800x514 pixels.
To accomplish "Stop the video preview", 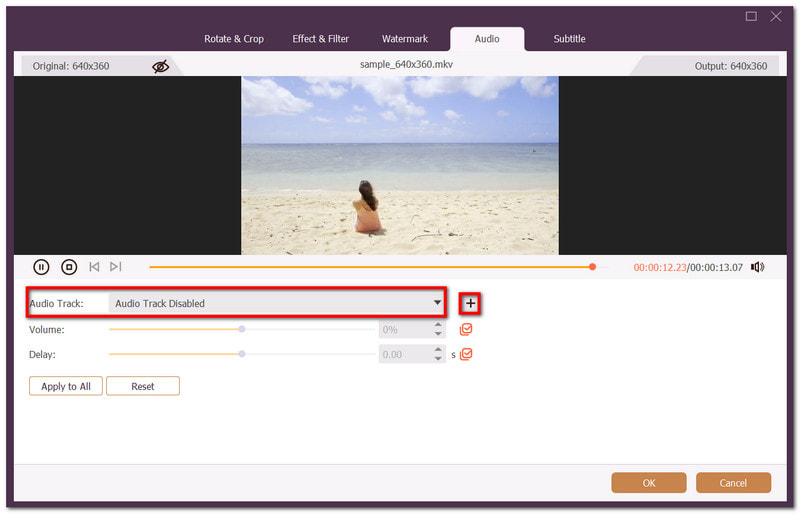I will pyautogui.click(x=69, y=267).
